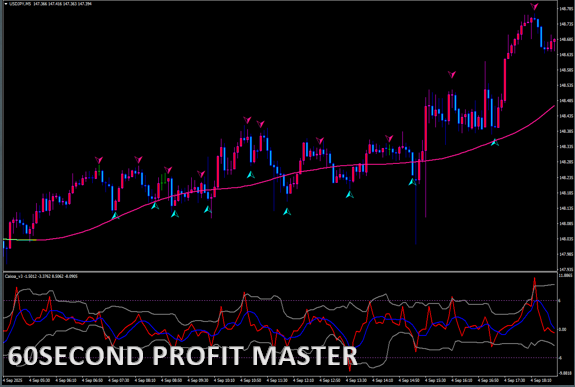Open the chart menu triangle beside USDJPY,M5
Image resolution: width=575 pixels, height=387 pixels.
[6, 4]
